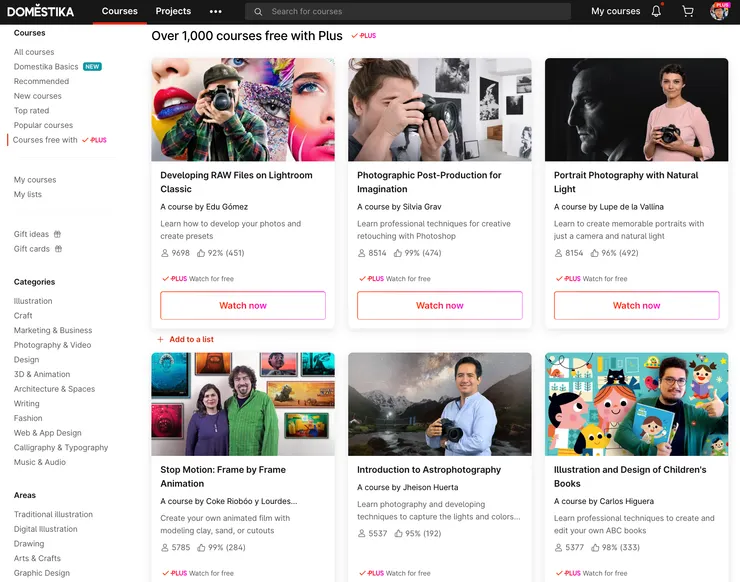Focus the Search for courses field

pos(408,12)
